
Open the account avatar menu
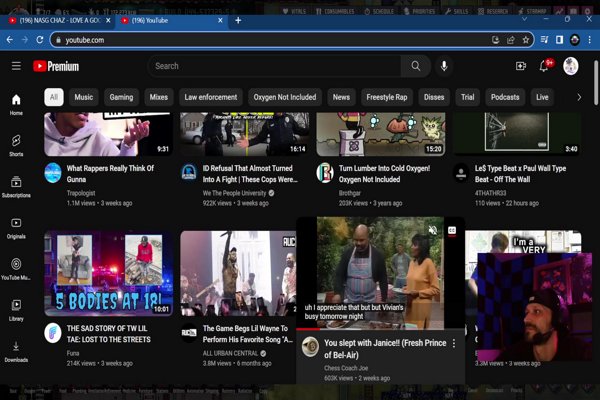tap(571, 66)
